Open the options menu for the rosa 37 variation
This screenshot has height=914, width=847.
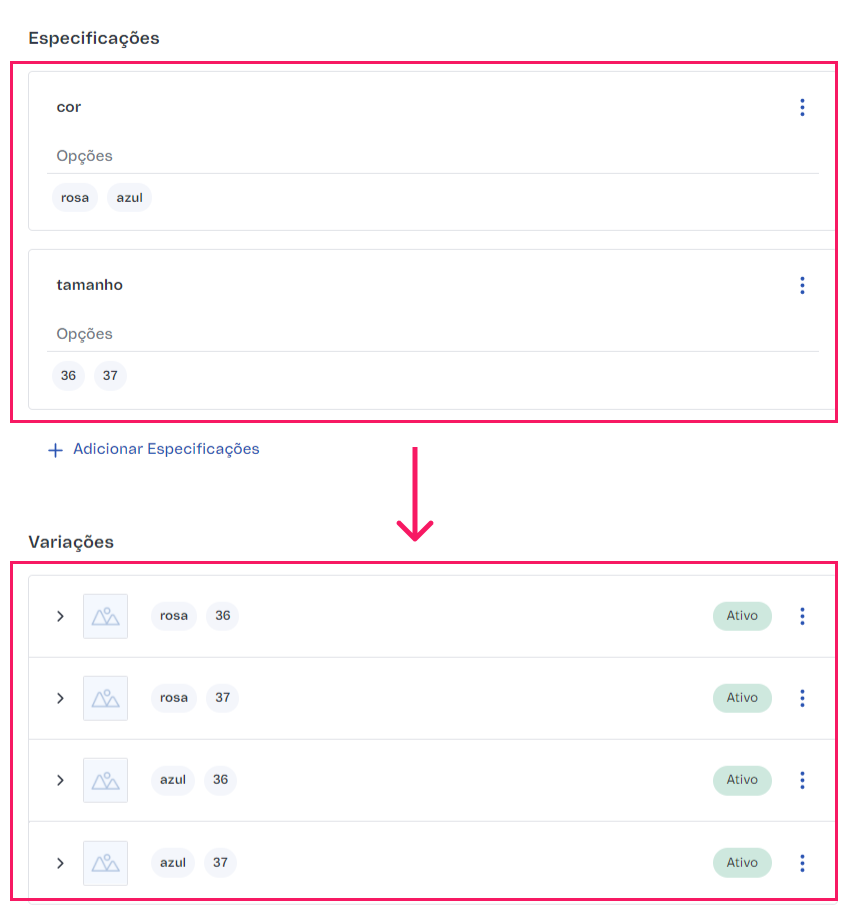click(x=802, y=698)
